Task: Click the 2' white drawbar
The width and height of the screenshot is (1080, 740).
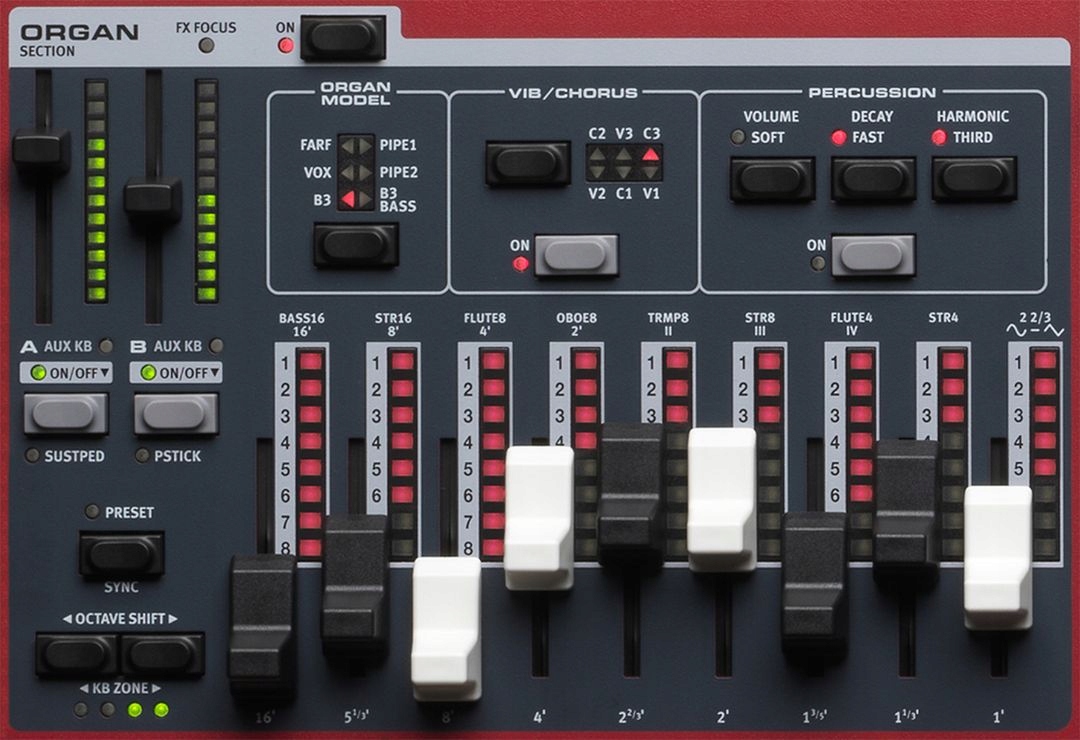Action: click(x=722, y=500)
